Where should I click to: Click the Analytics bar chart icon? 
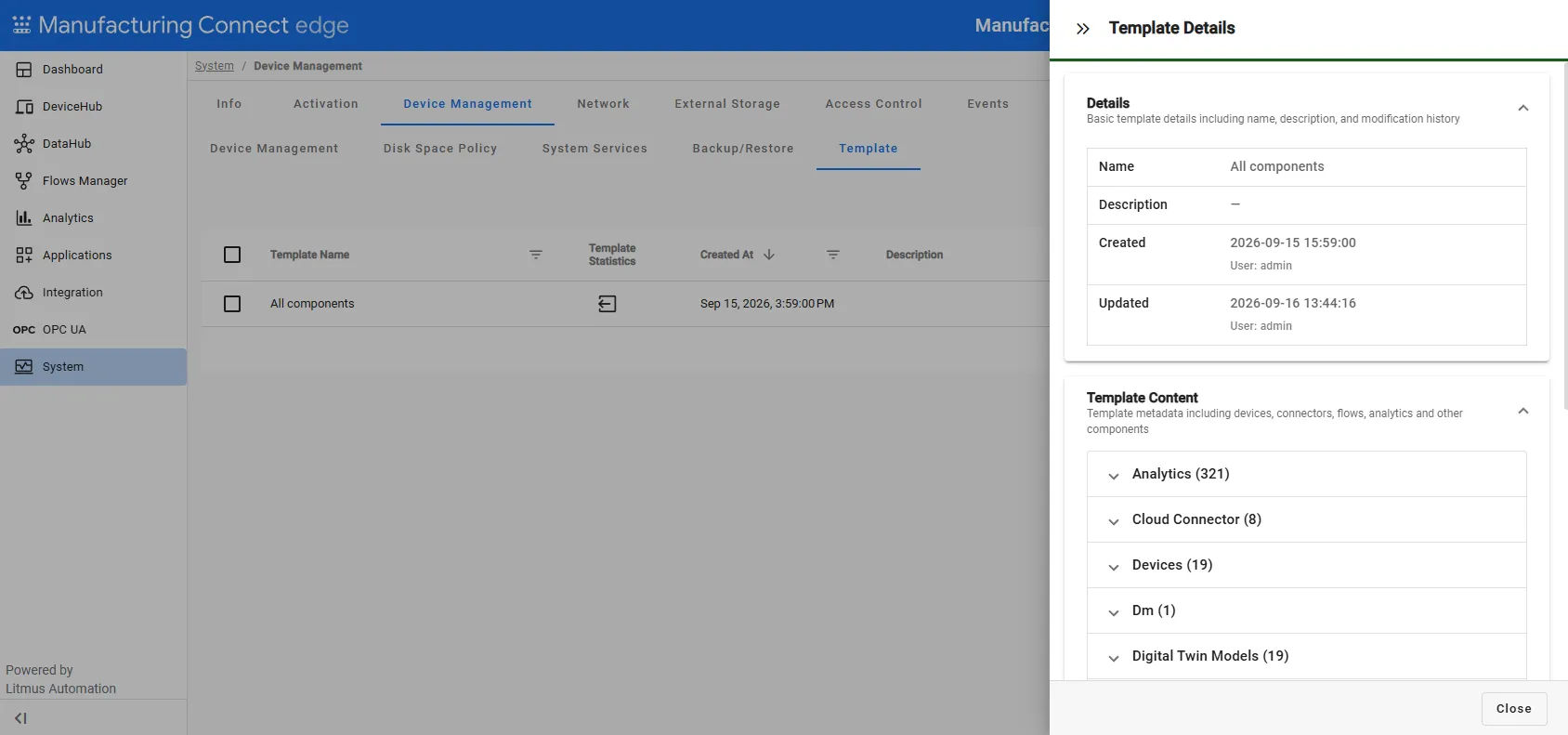[x=24, y=218]
